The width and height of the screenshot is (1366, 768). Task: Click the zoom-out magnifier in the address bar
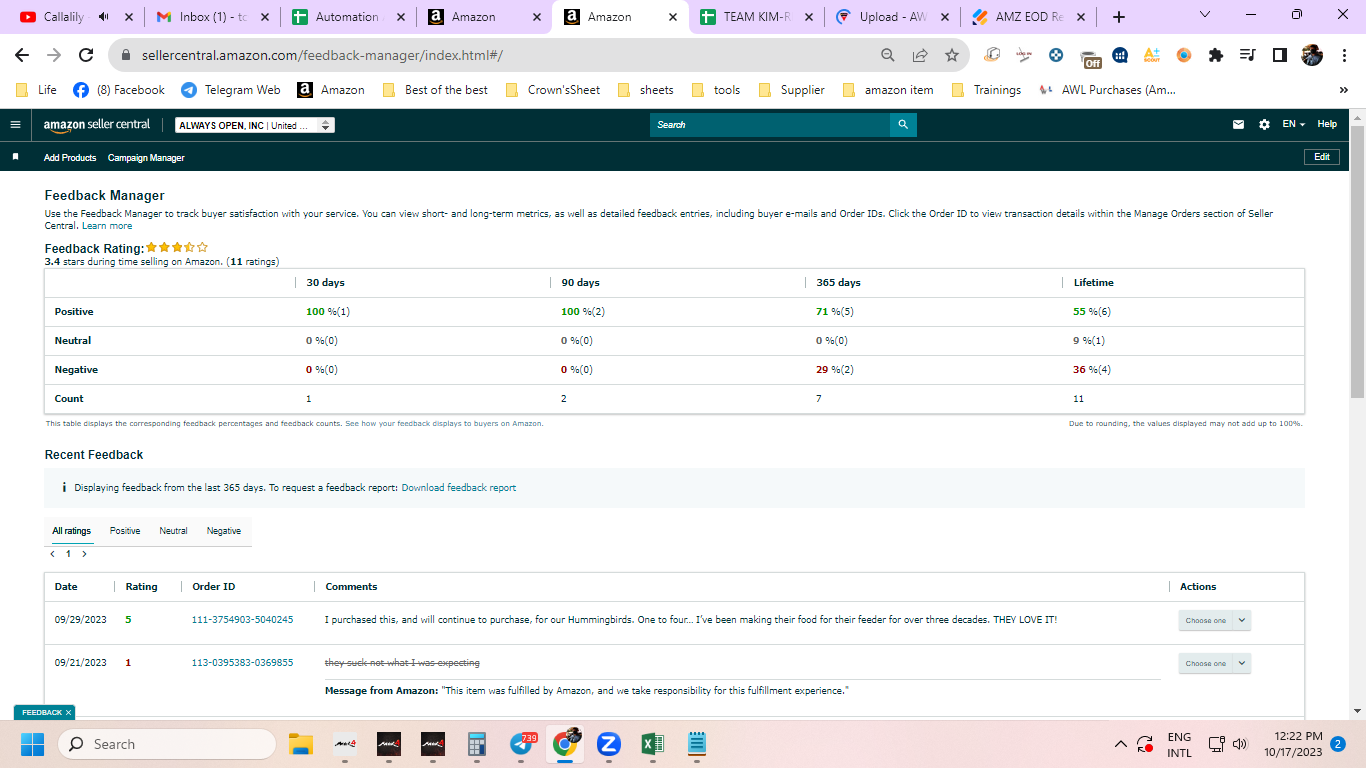pos(888,55)
